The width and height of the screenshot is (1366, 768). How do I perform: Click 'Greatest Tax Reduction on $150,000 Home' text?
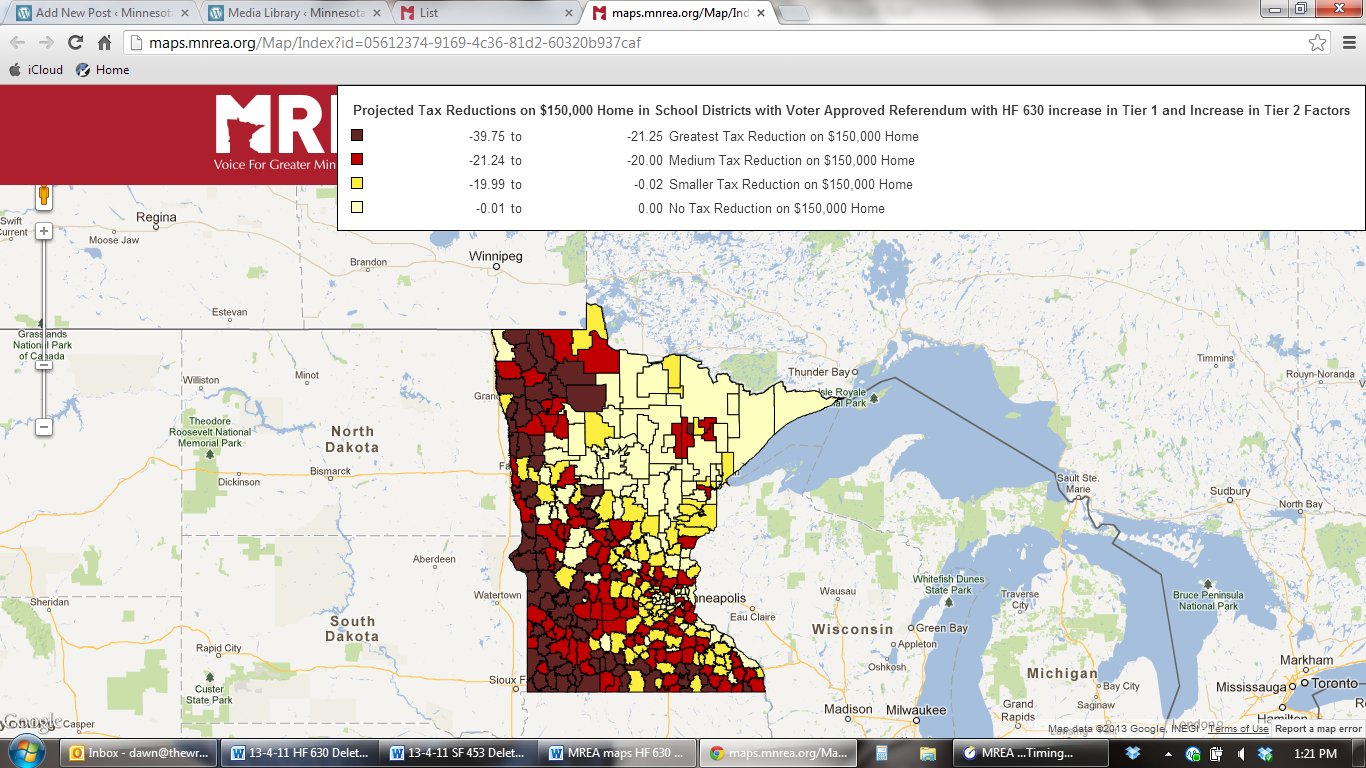point(794,136)
